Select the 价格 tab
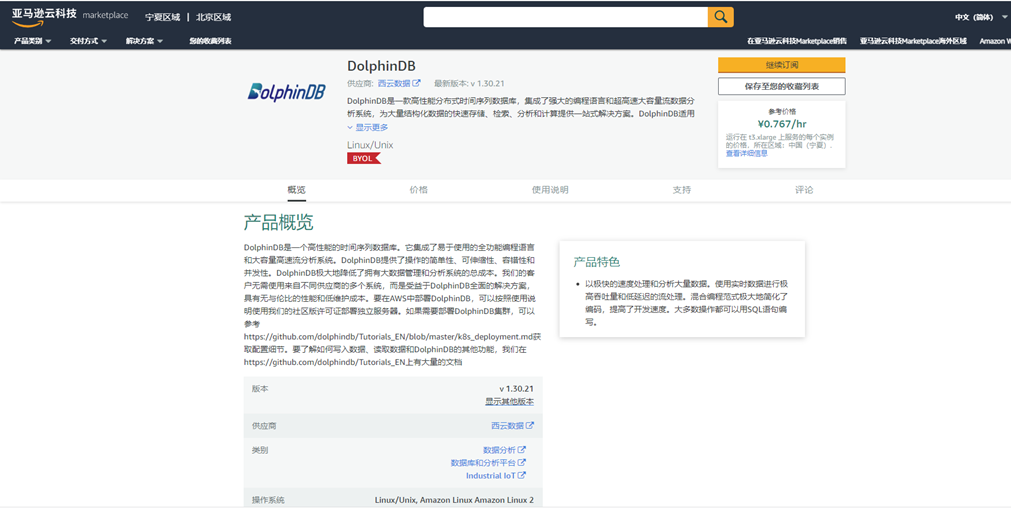This screenshot has height=508, width=1011. click(x=418, y=190)
